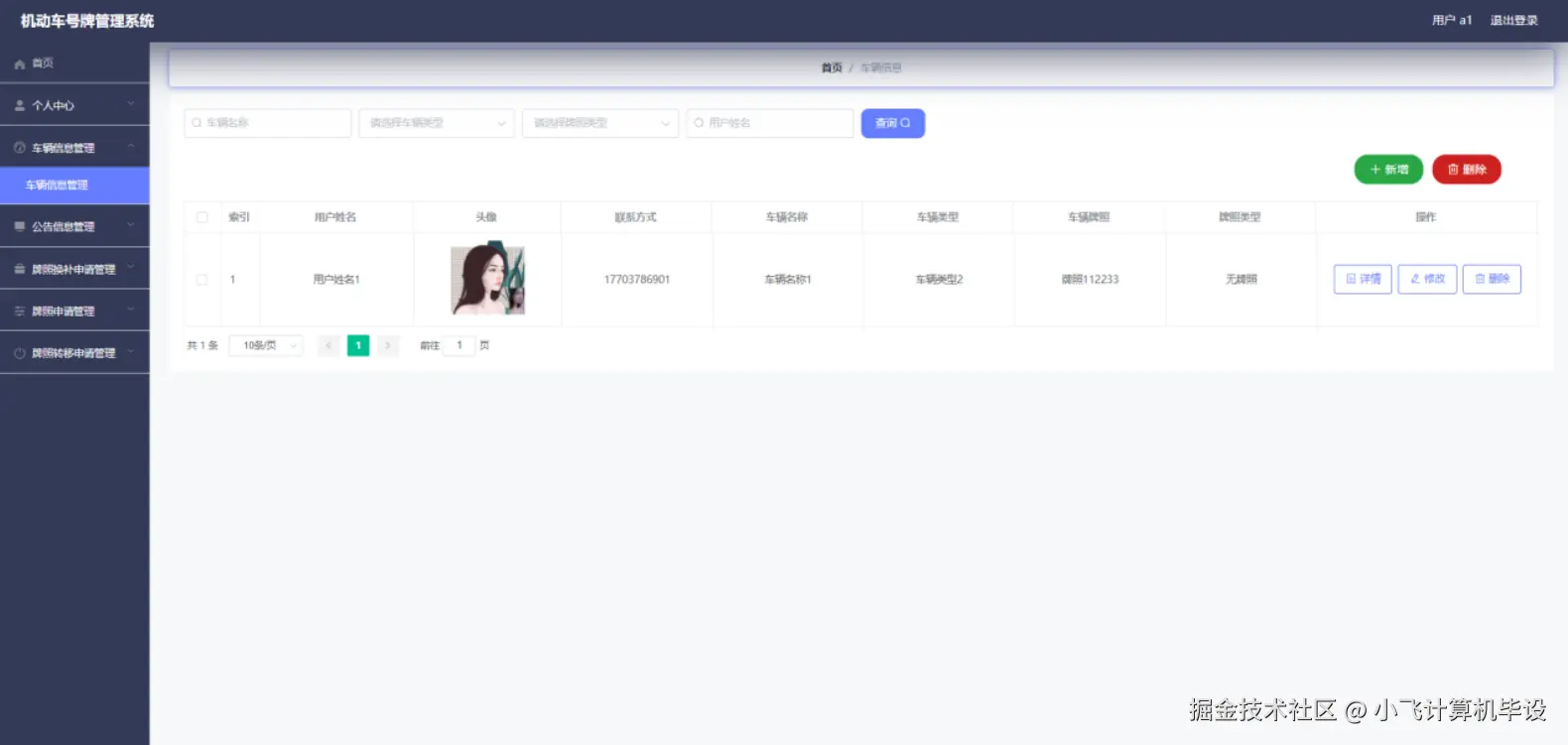Click the person icon of 个人中心
This screenshot has height=745, width=1568.
pyautogui.click(x=19, y=105)
